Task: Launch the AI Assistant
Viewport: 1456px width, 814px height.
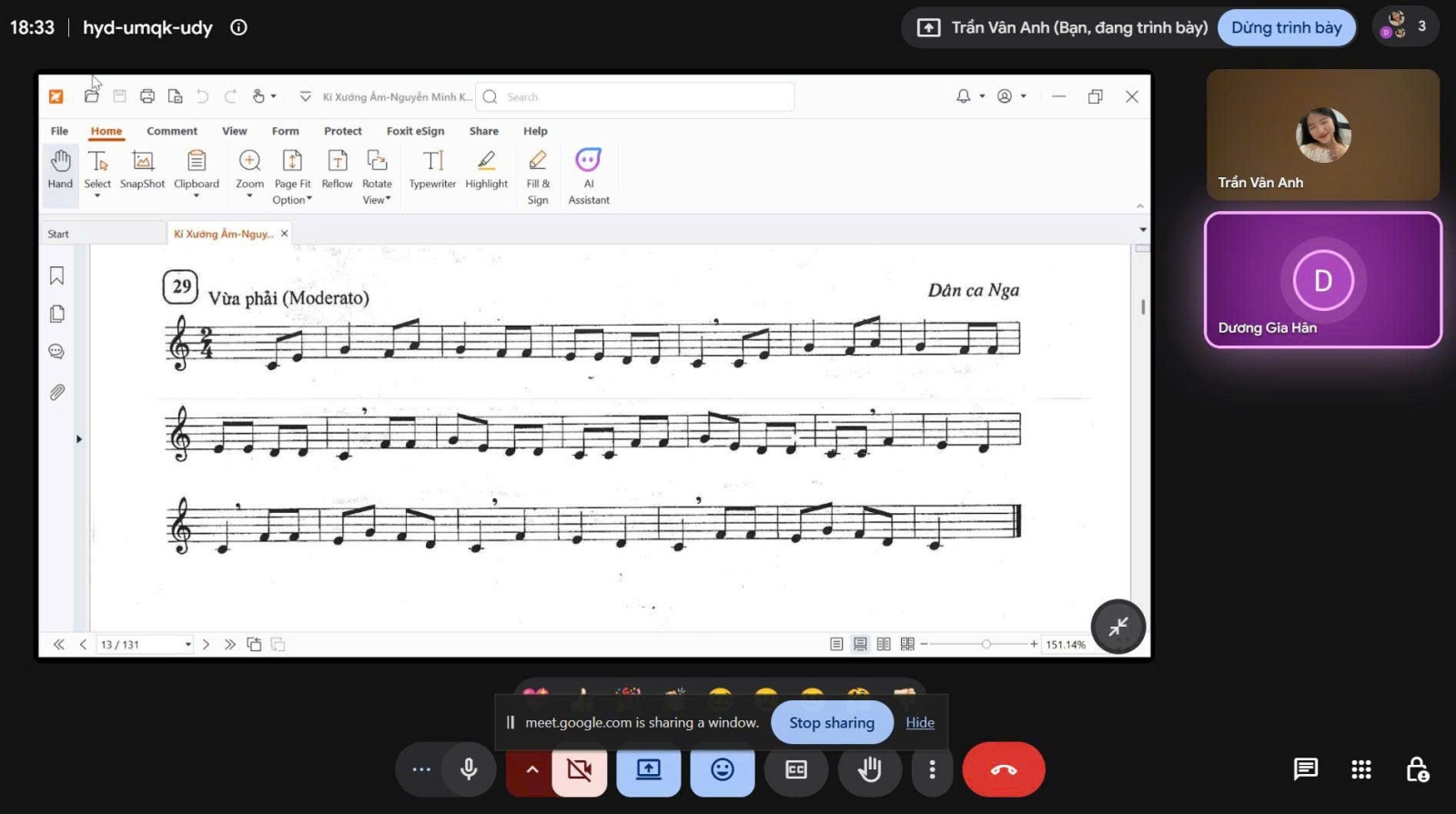Action: [589, 177]
